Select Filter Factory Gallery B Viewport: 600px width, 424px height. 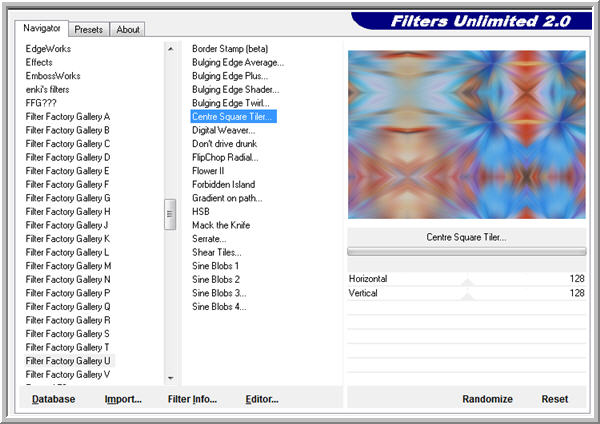point(68,130)
